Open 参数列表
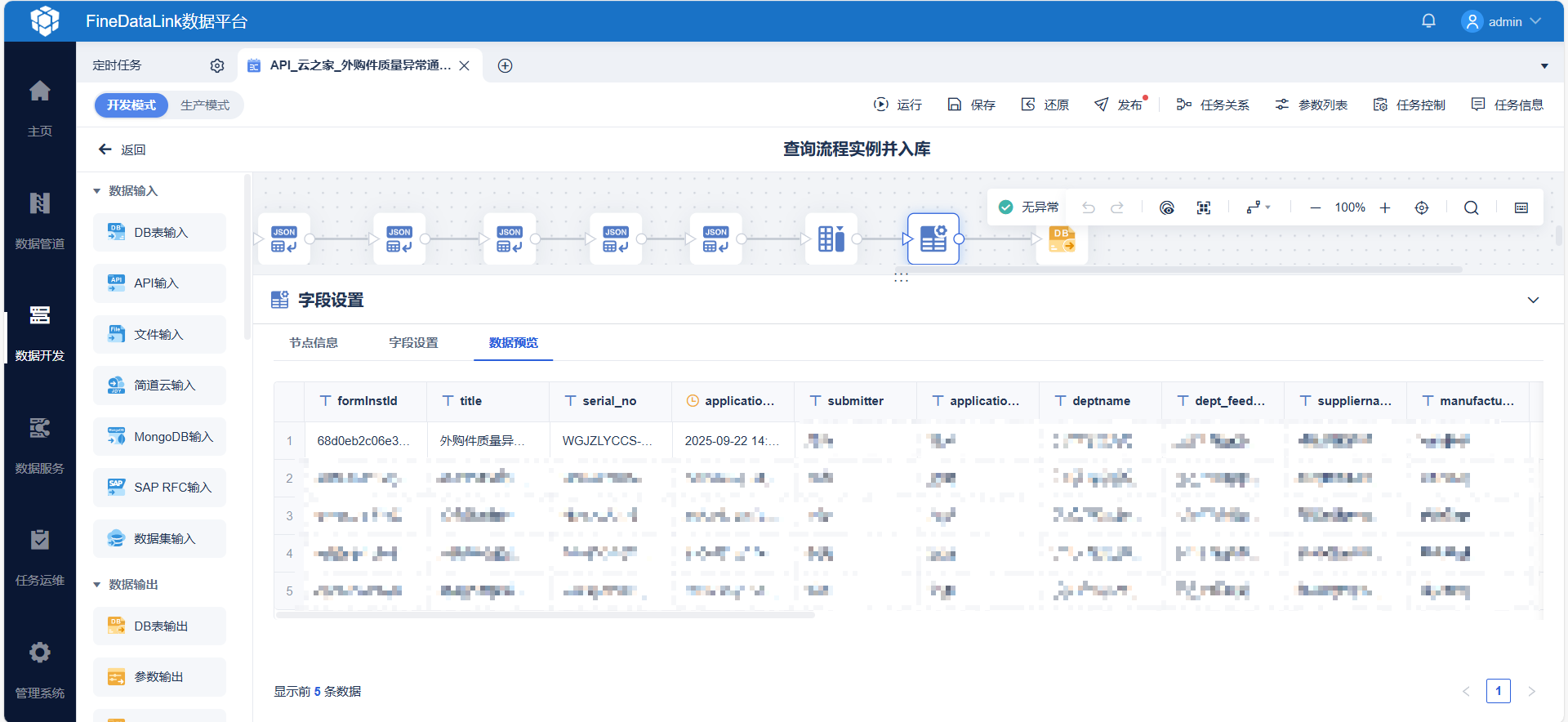The height and width of the screenshot is (722, 1568). click(x=1311, y=105)
